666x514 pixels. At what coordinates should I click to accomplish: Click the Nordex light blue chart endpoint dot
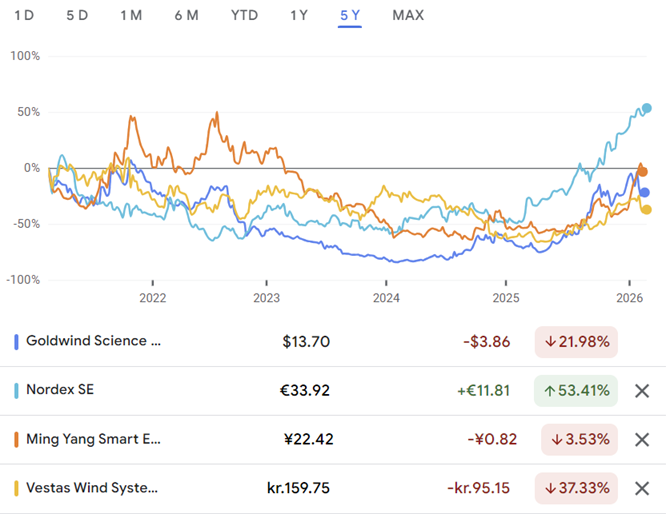point(646,108)
